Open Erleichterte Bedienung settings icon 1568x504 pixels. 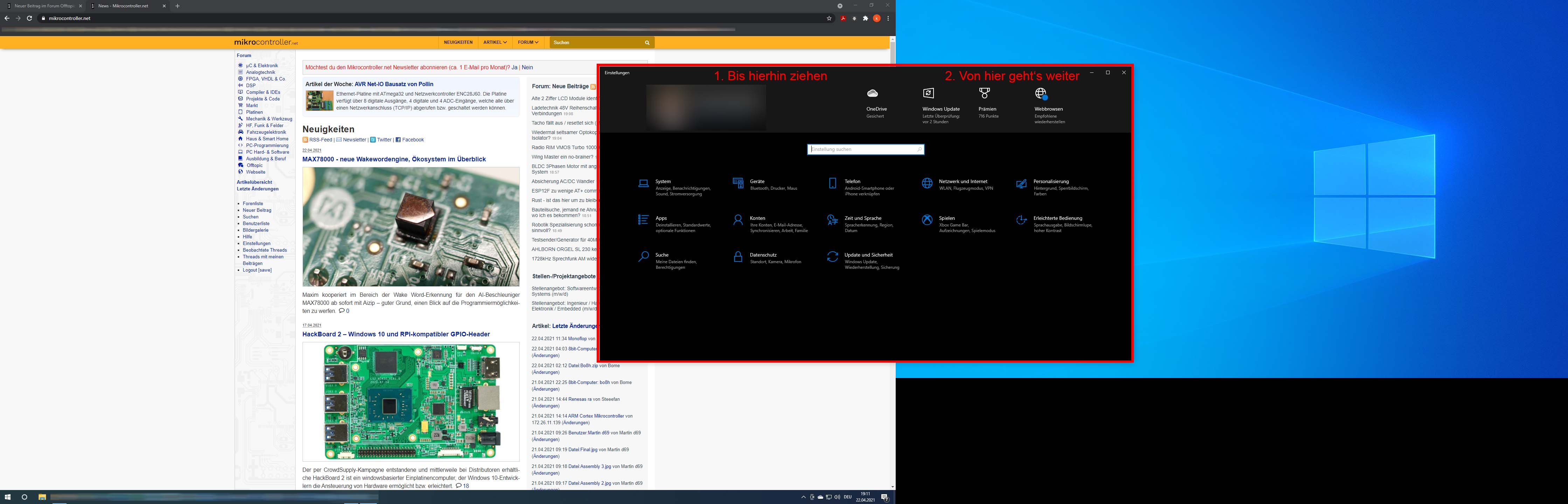coord(1021,220)
